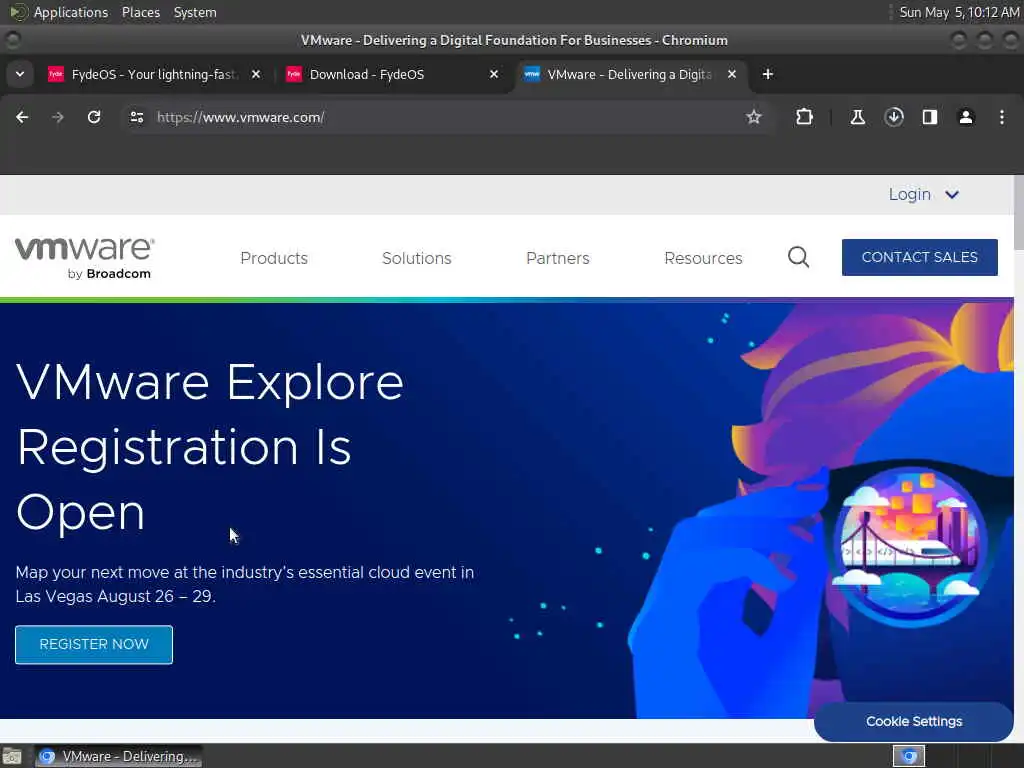
Task: Open the Resources menu
Action: coord(703,258)
